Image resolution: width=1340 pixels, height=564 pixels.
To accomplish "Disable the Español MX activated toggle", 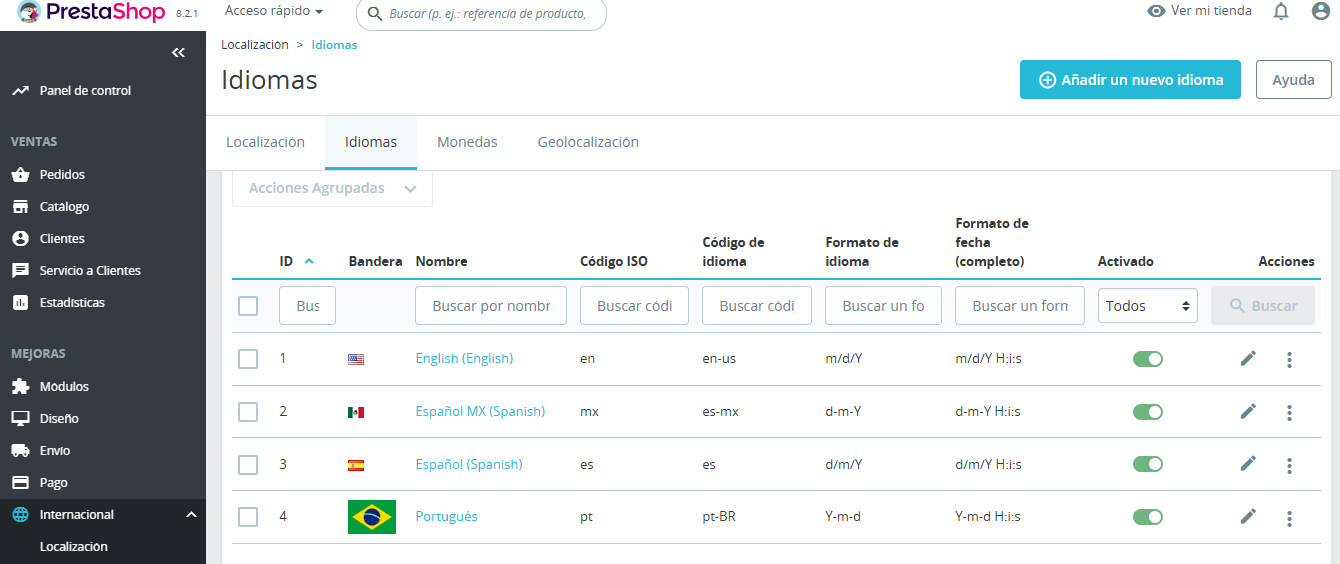I will pos(1148,412).
